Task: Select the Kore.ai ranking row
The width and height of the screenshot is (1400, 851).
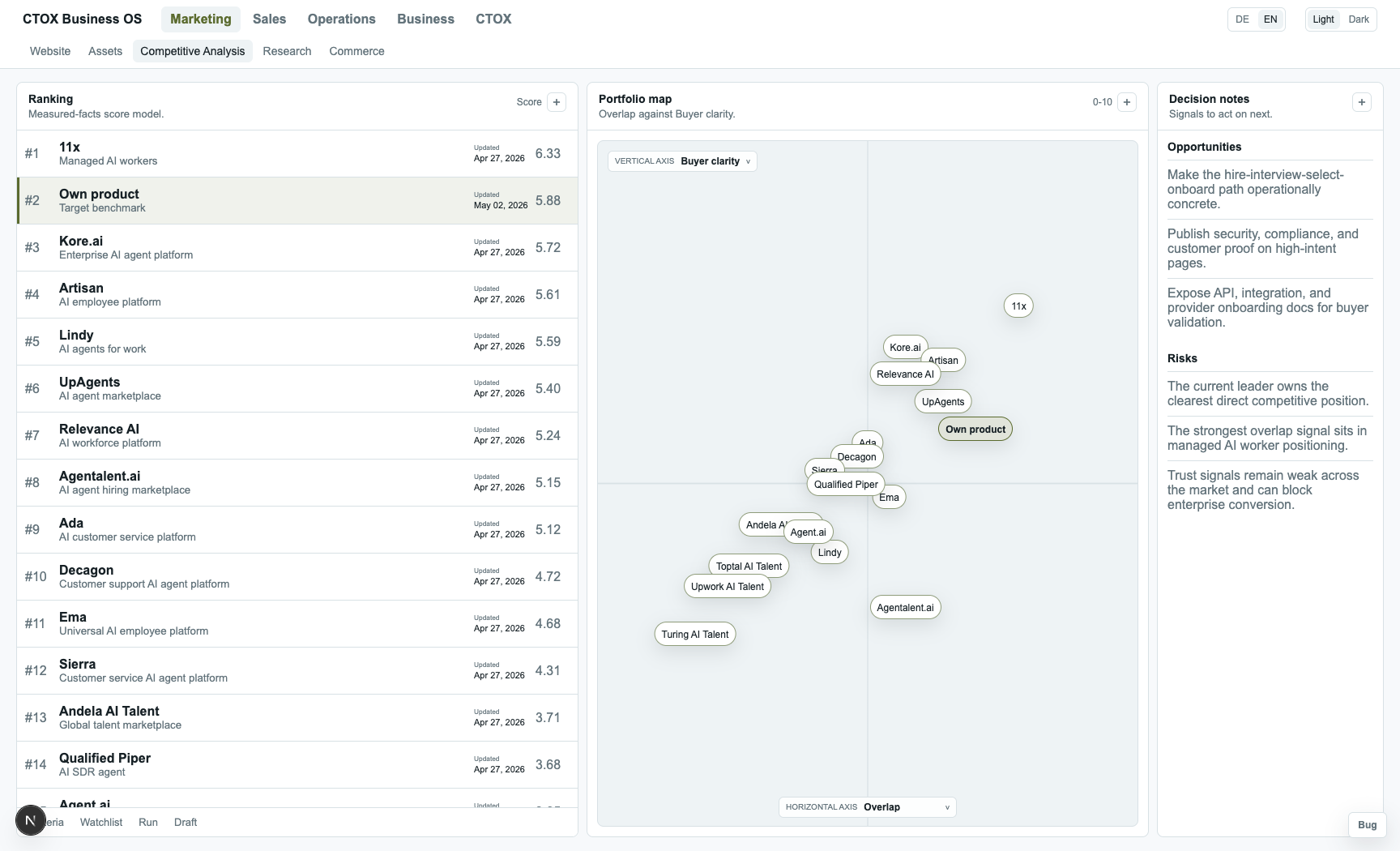Action: [297, 247]
